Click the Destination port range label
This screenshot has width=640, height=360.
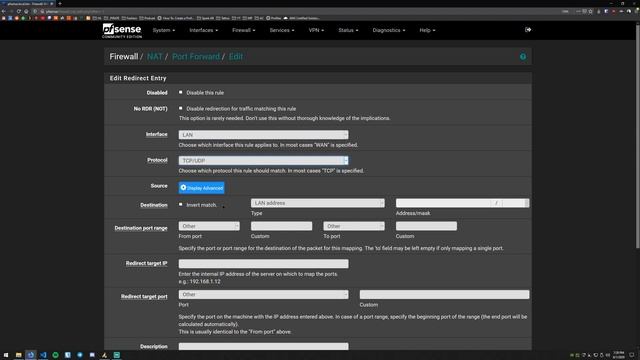[141, 228]
